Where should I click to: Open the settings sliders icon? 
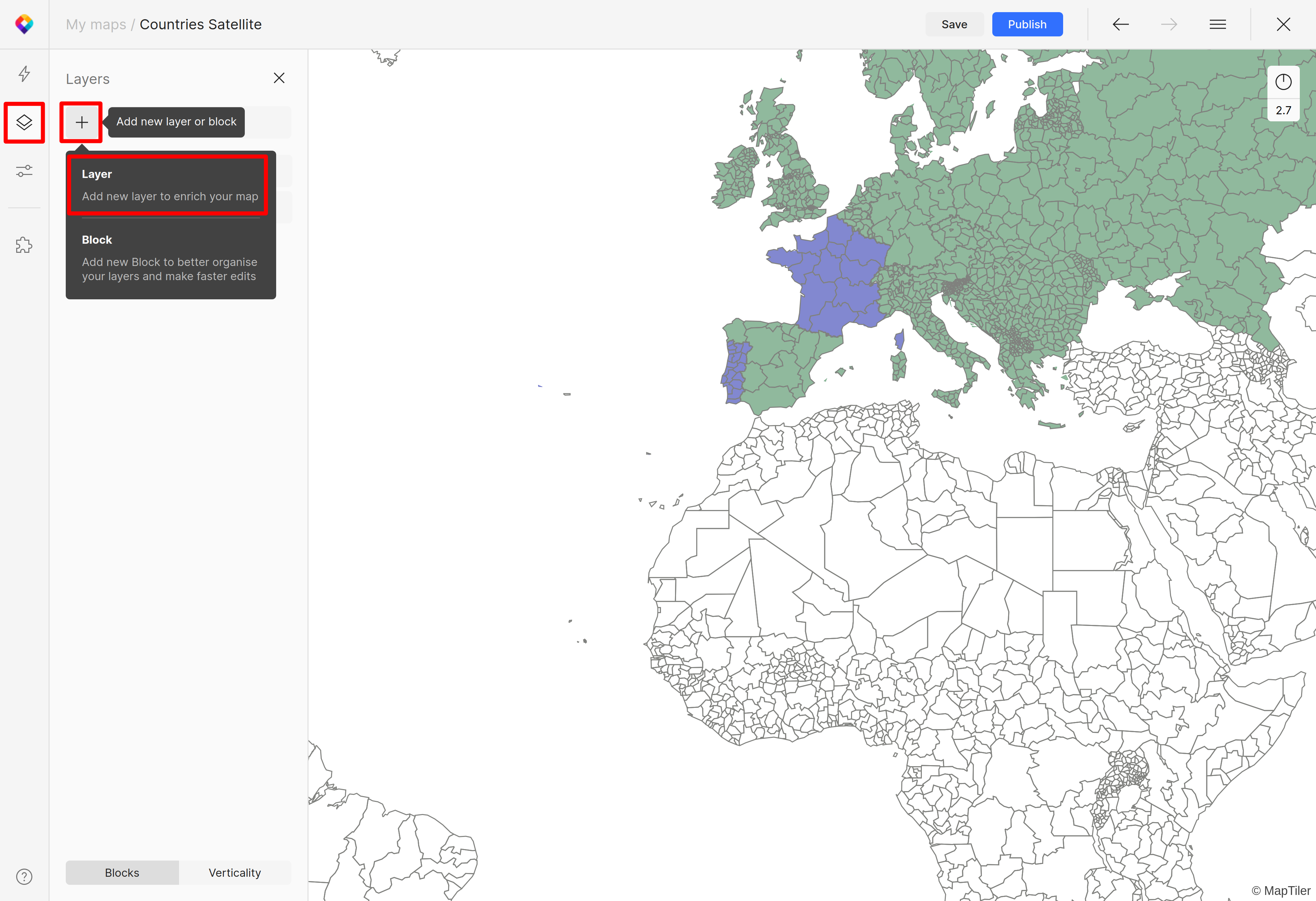tap(24, 171)
